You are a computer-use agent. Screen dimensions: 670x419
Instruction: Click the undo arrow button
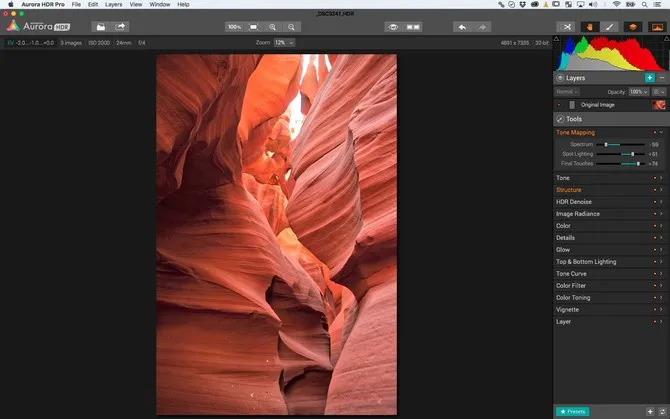coord(461,27)
